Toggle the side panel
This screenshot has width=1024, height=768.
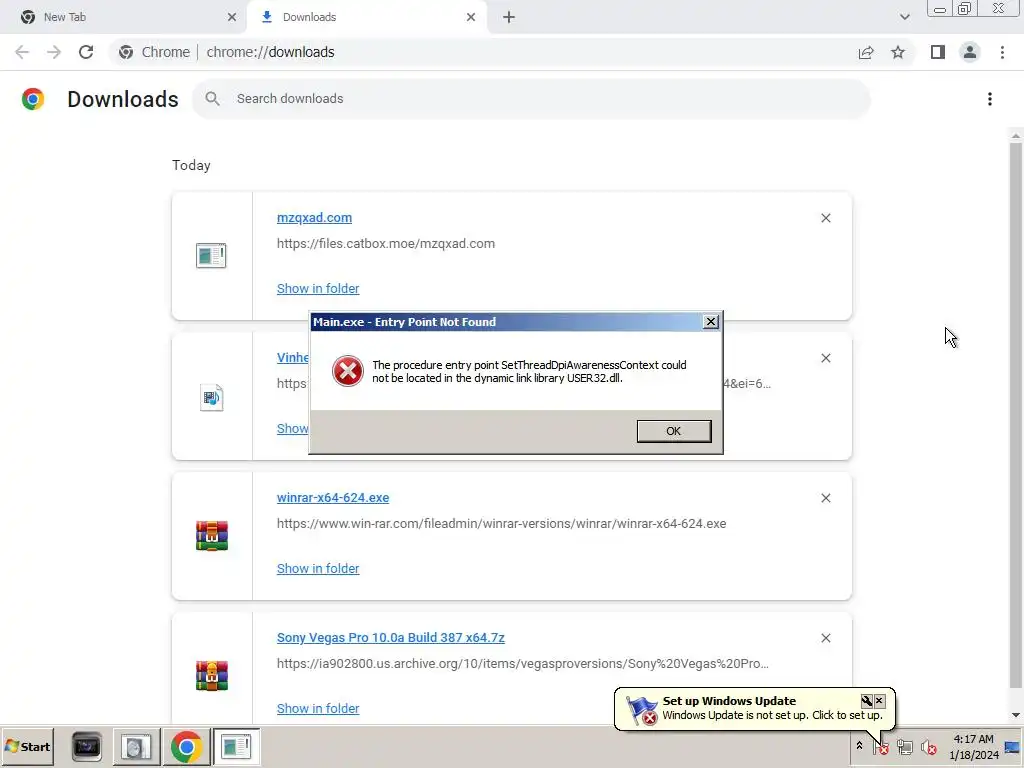pos(938,52)
